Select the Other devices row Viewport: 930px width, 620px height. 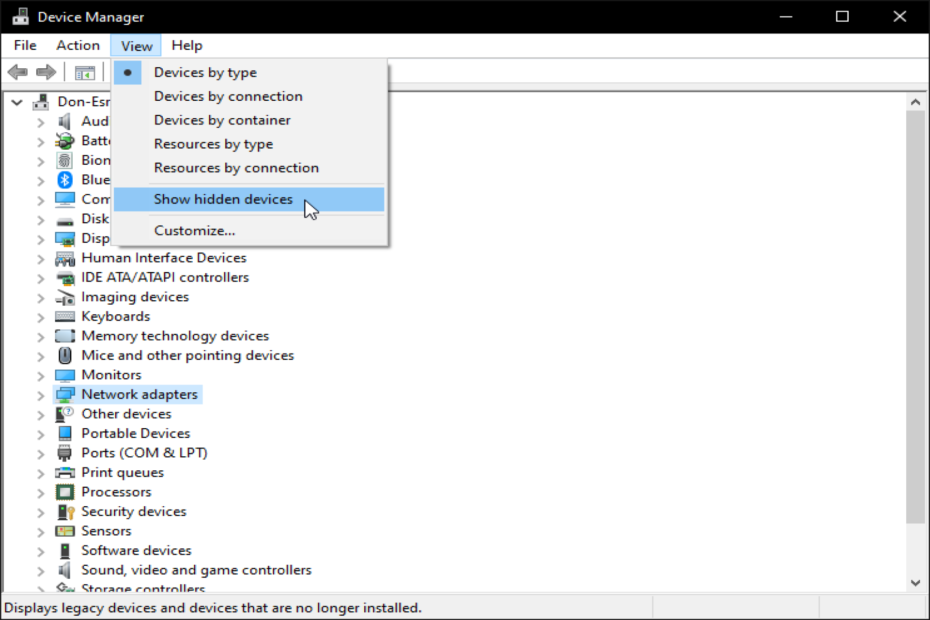[126, 414]
